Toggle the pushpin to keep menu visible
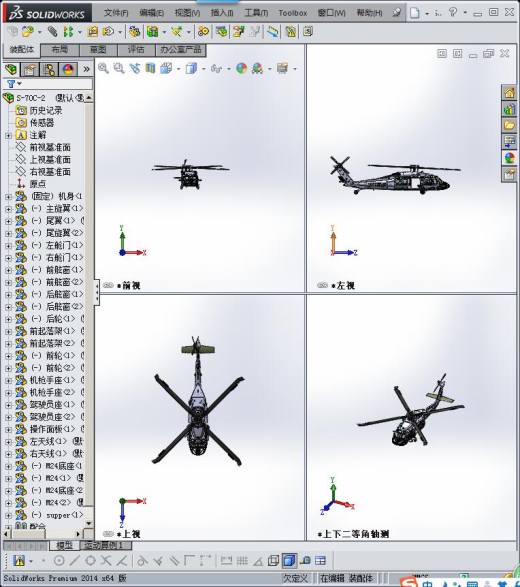Image resolution: width=520 pixels, height=587 pixels. (396, 13)
